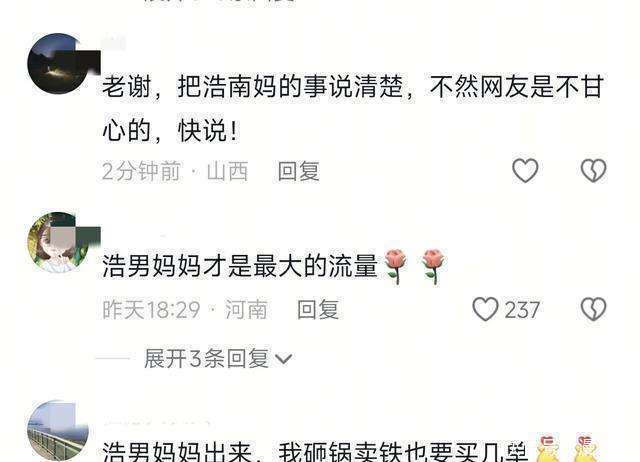Tap the second rose emoji in the comment
Image resolution: width=640 pixels, height=462 pixels.
tap(433, 266)
